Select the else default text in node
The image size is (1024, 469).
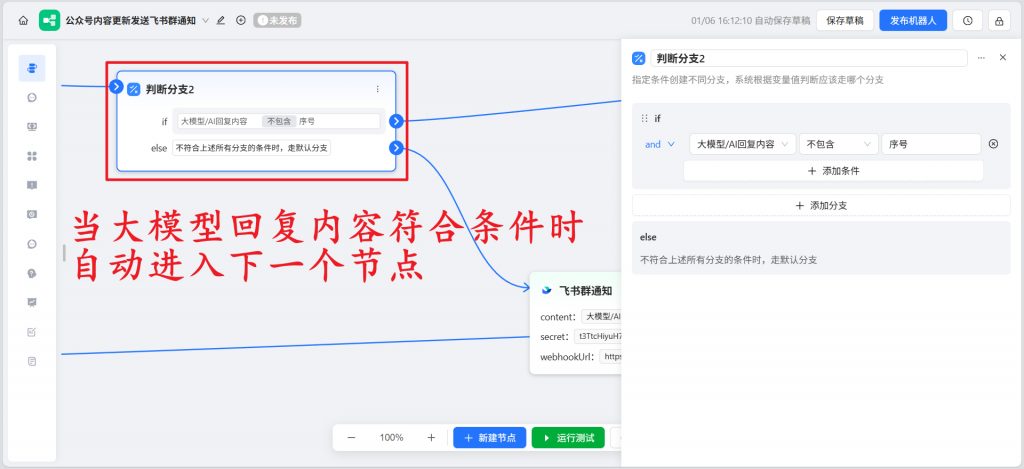click(251, 148)
